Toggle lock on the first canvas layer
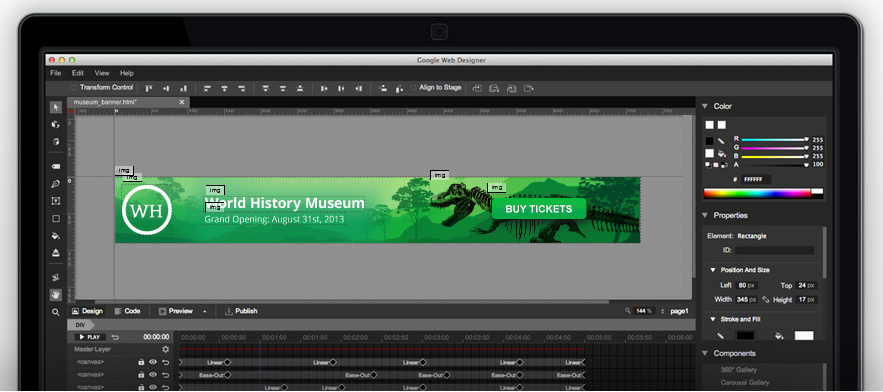 click(141, 362)
